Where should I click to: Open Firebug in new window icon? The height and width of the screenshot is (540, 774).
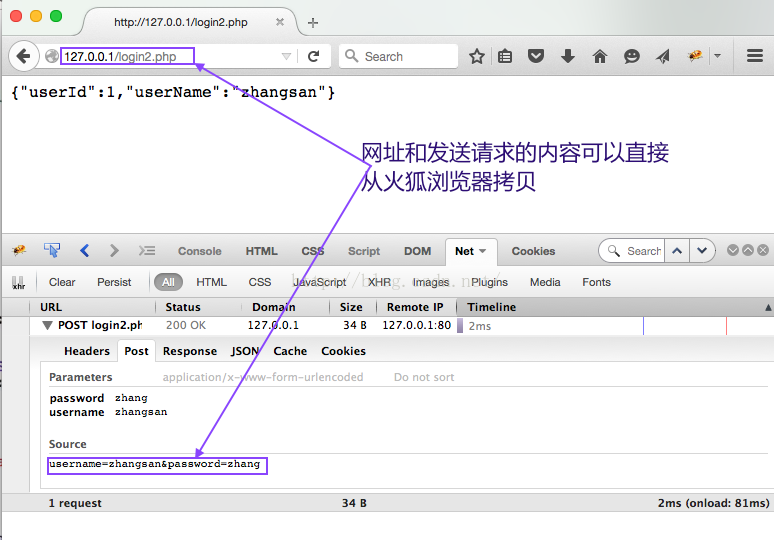pos(748,250)
